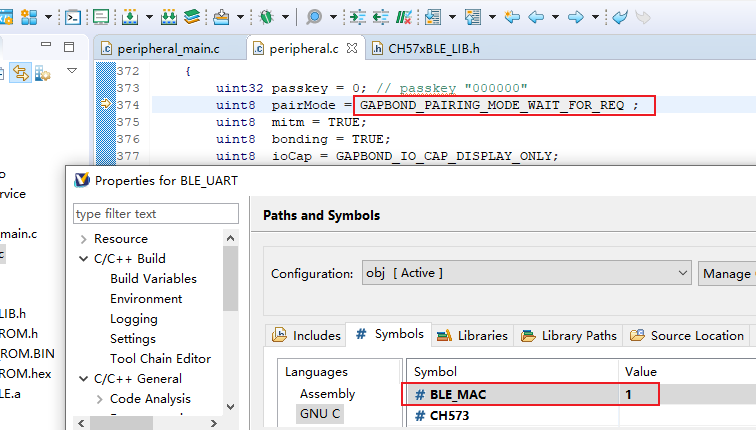
Task: Click the Back navigation arrow icon
Action: pyautogui.click(x=536, y=16)
